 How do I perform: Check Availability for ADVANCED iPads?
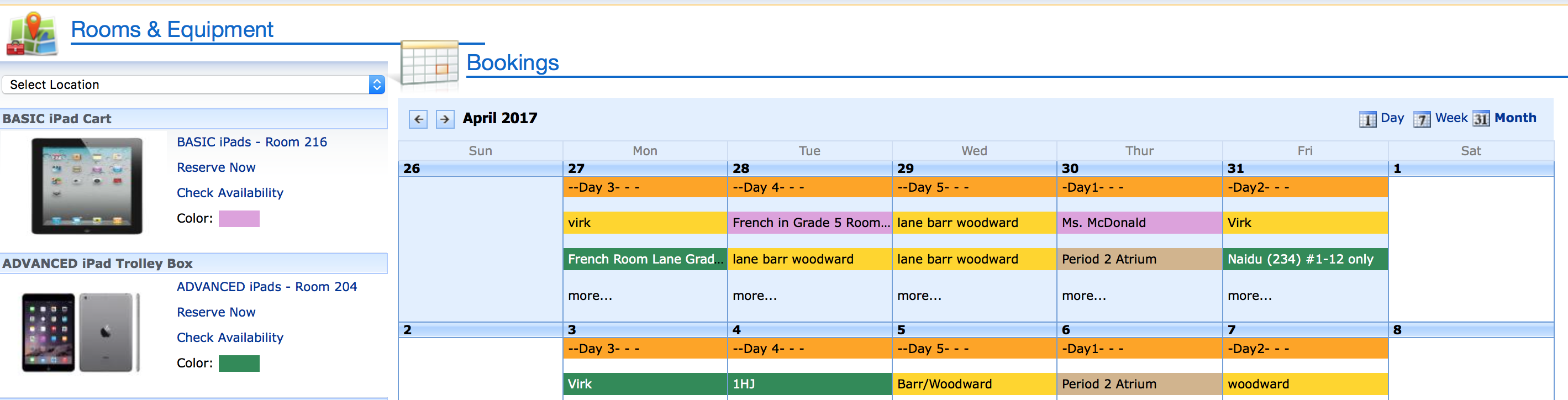click(x=230, y=338)
